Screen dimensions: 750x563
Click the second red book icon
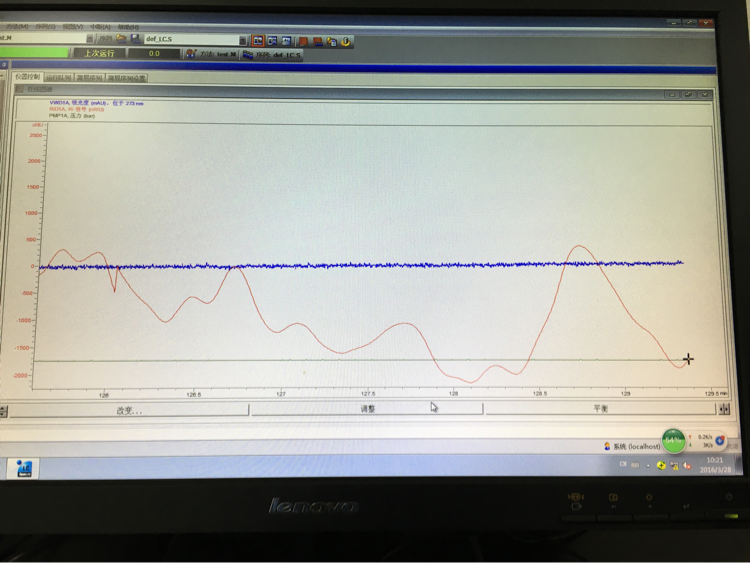[318, 42]
